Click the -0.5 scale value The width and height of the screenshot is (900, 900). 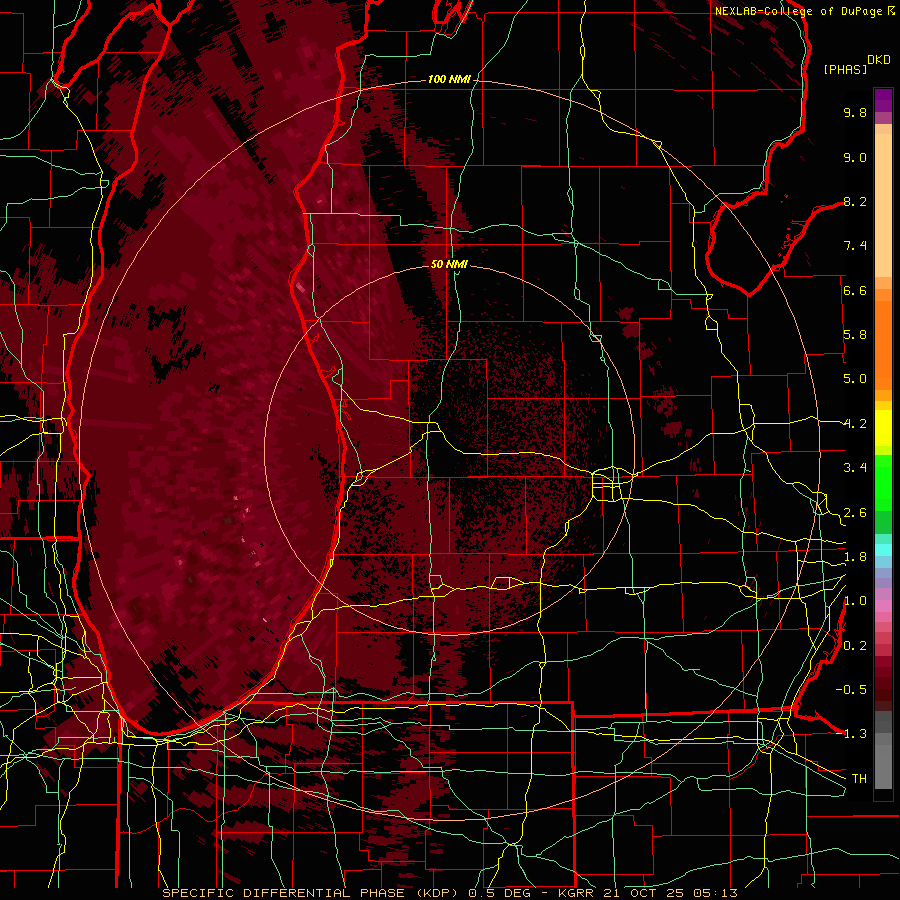tap(851, 690)
